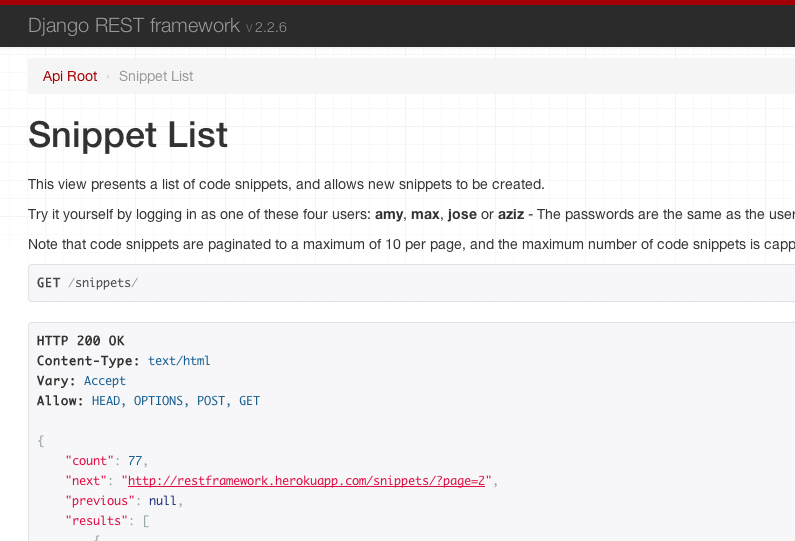
Task: Click the bold username amy
Action: (389, 215)
